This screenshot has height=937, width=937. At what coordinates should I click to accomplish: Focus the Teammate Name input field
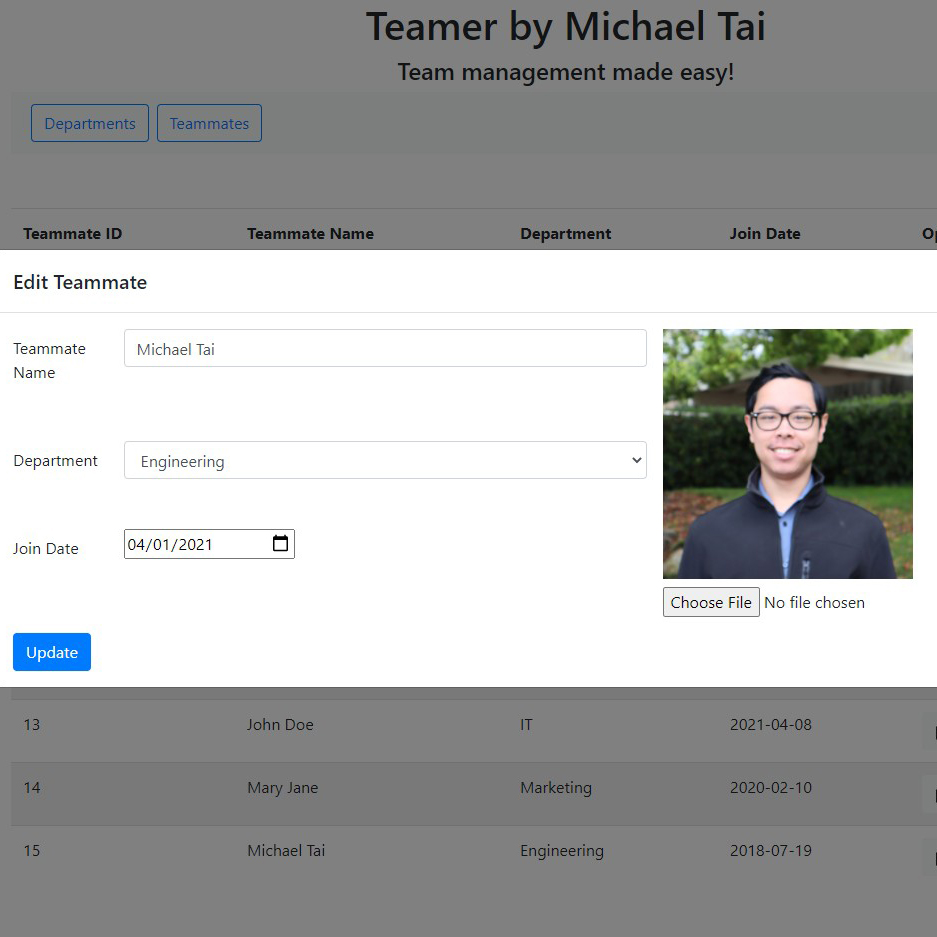pyautogui.click(x=385, y=348)
